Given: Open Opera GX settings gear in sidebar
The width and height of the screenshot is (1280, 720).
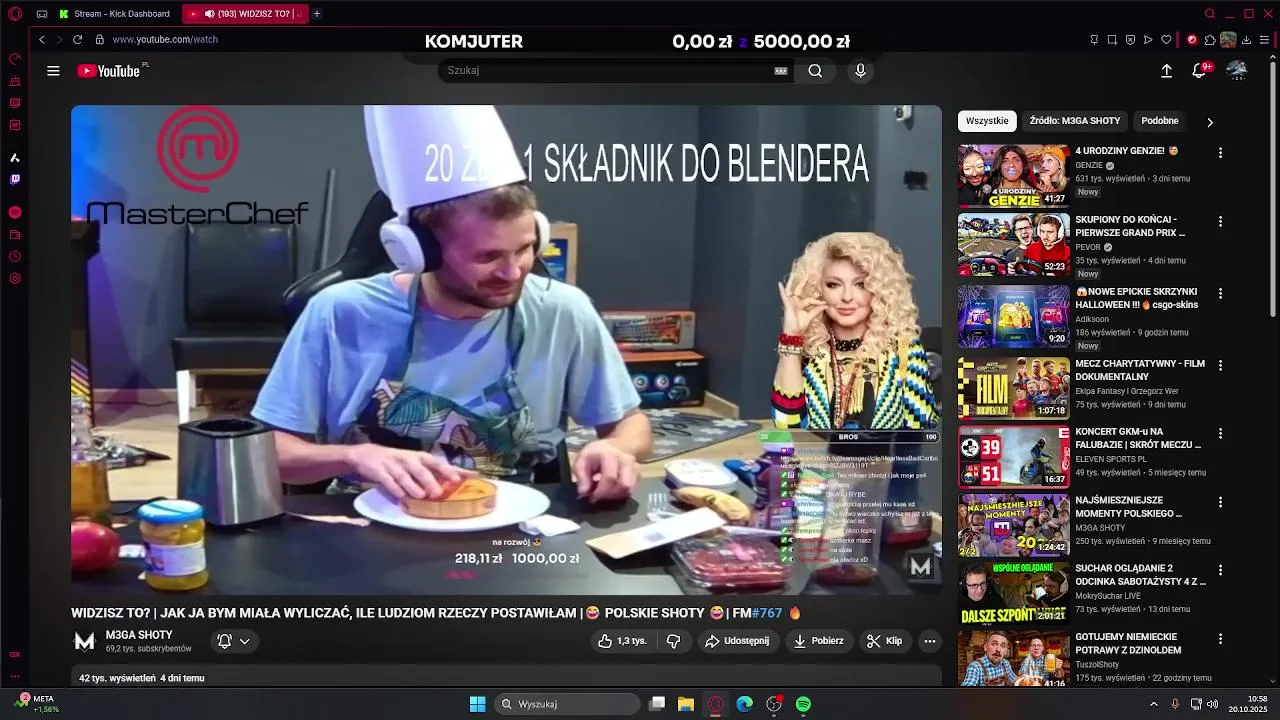Looking at the screenshot, I should 14,278.
